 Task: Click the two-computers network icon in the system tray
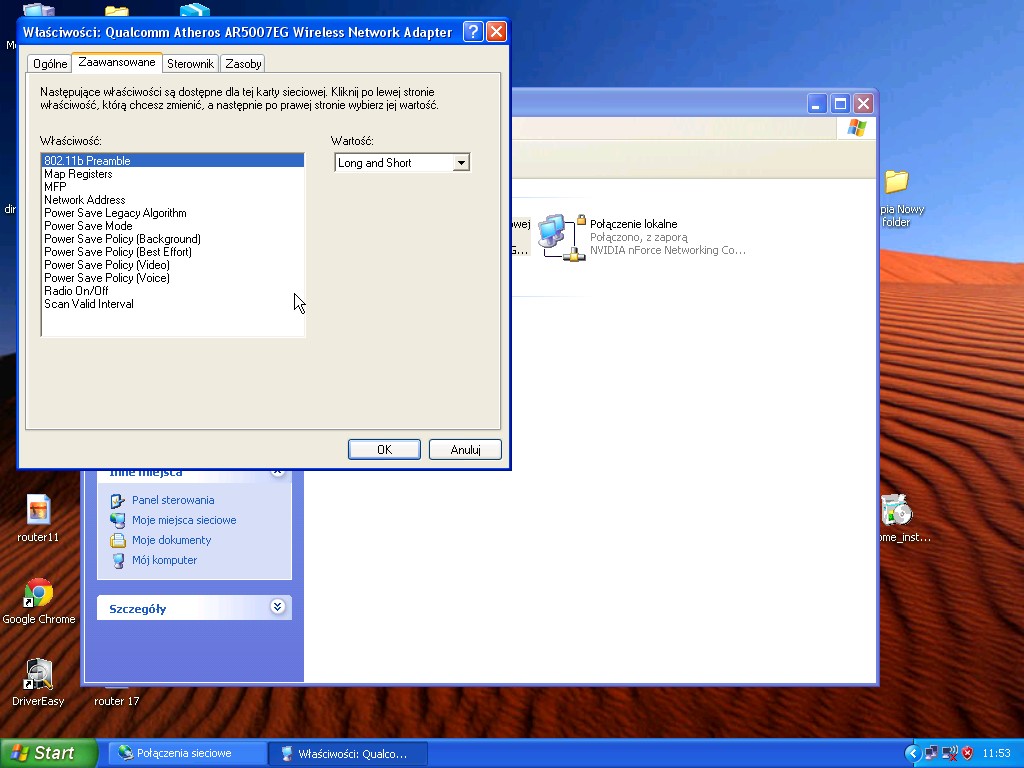pyautogui.click(x=931, y=753)
